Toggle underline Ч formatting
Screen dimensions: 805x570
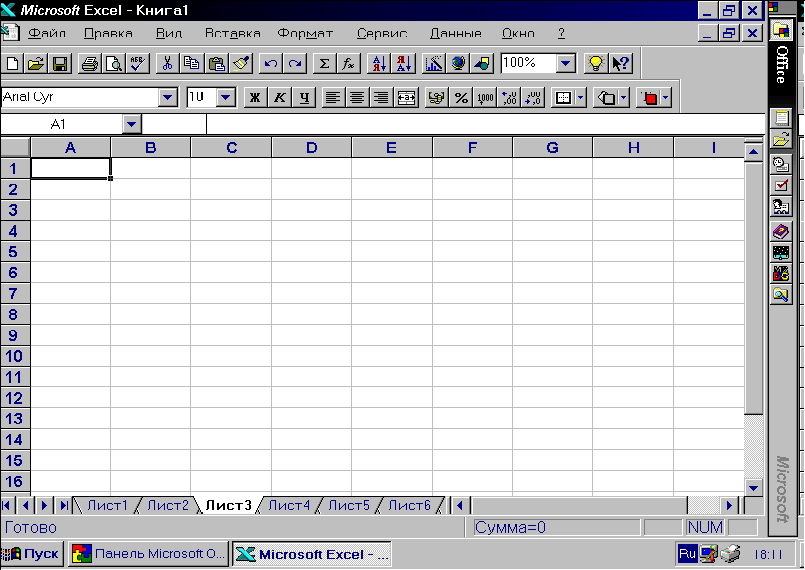click(304, 98)
